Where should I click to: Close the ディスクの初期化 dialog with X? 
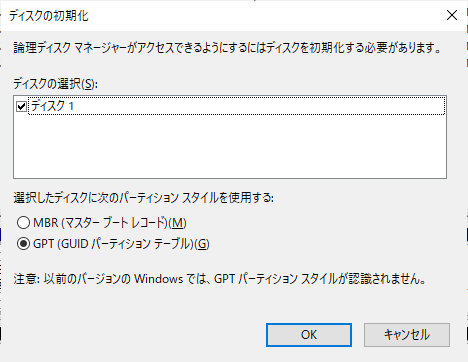point(452,15)
